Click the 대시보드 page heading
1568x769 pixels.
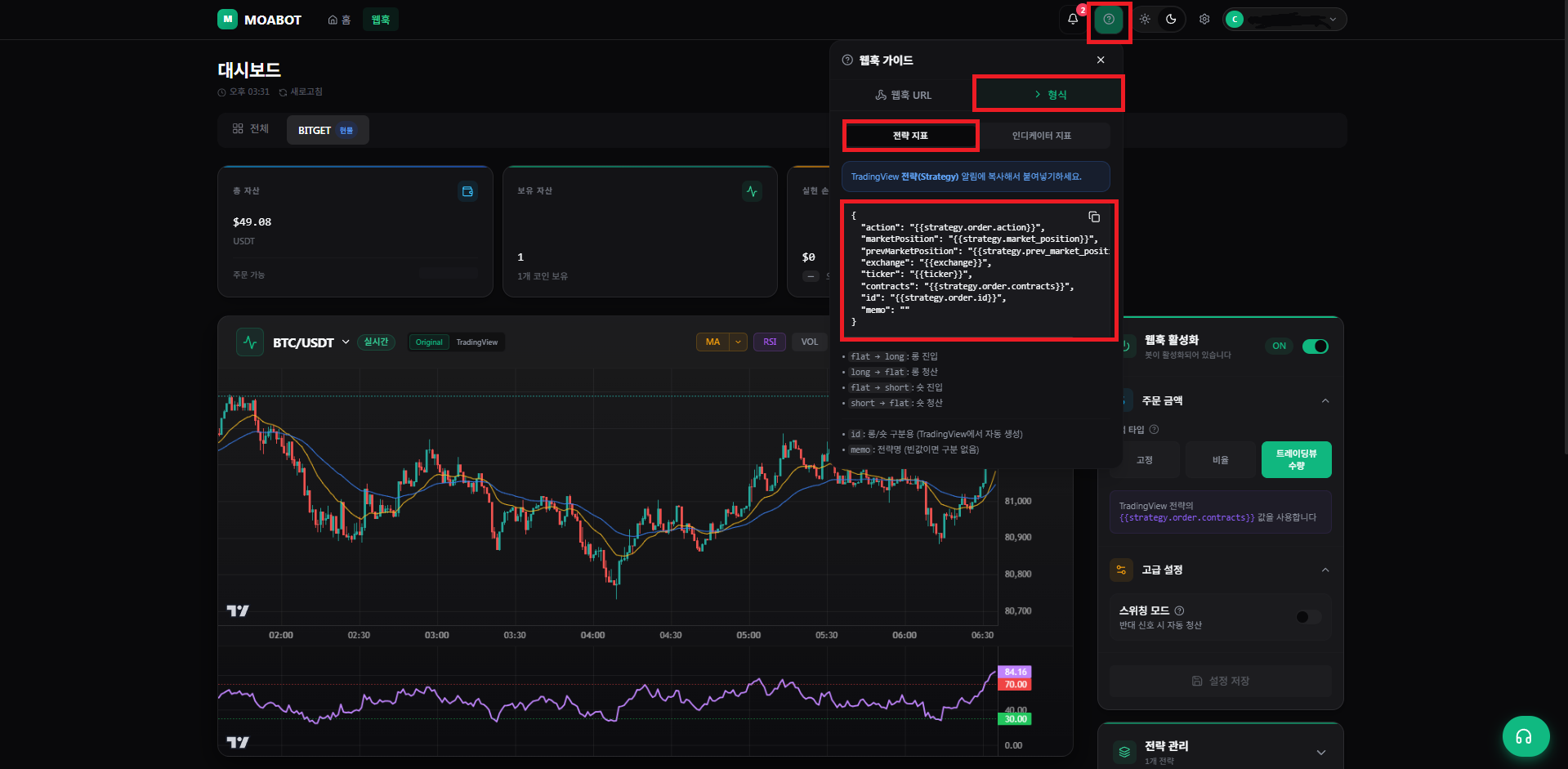(x=249, y=69)
